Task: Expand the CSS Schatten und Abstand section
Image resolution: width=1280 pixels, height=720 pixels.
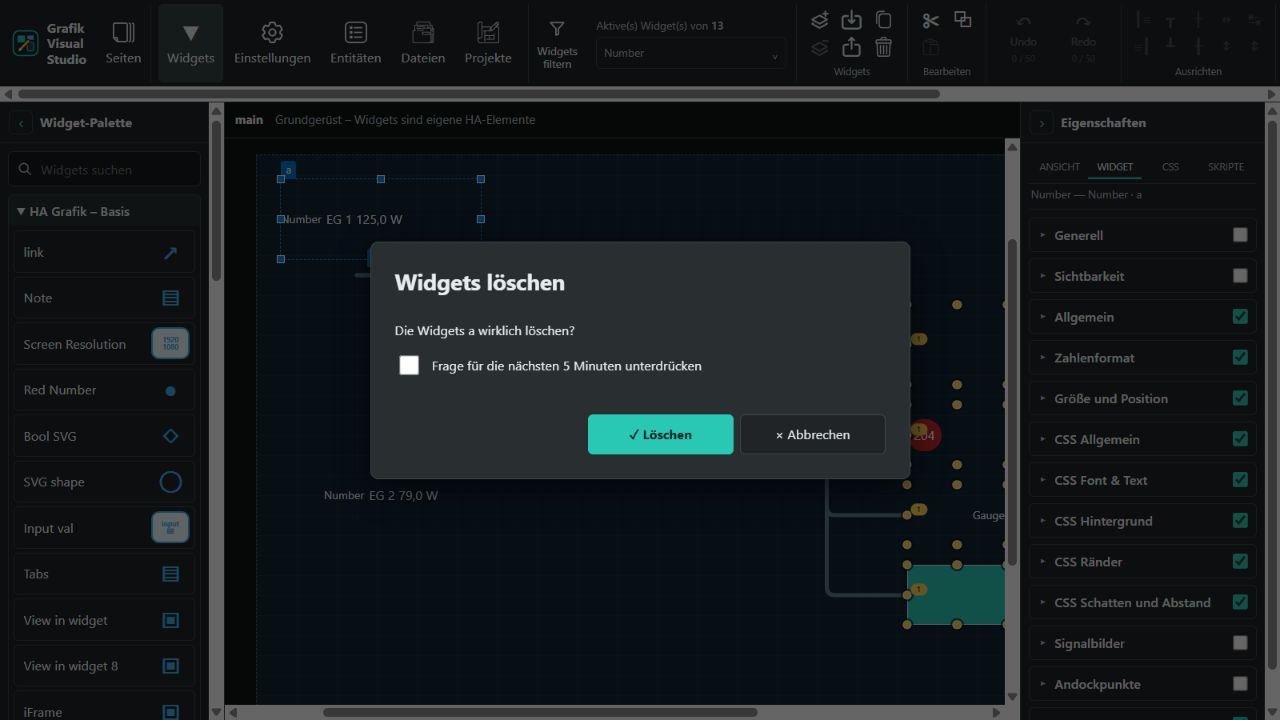Action: click(x=1142, y=602)
